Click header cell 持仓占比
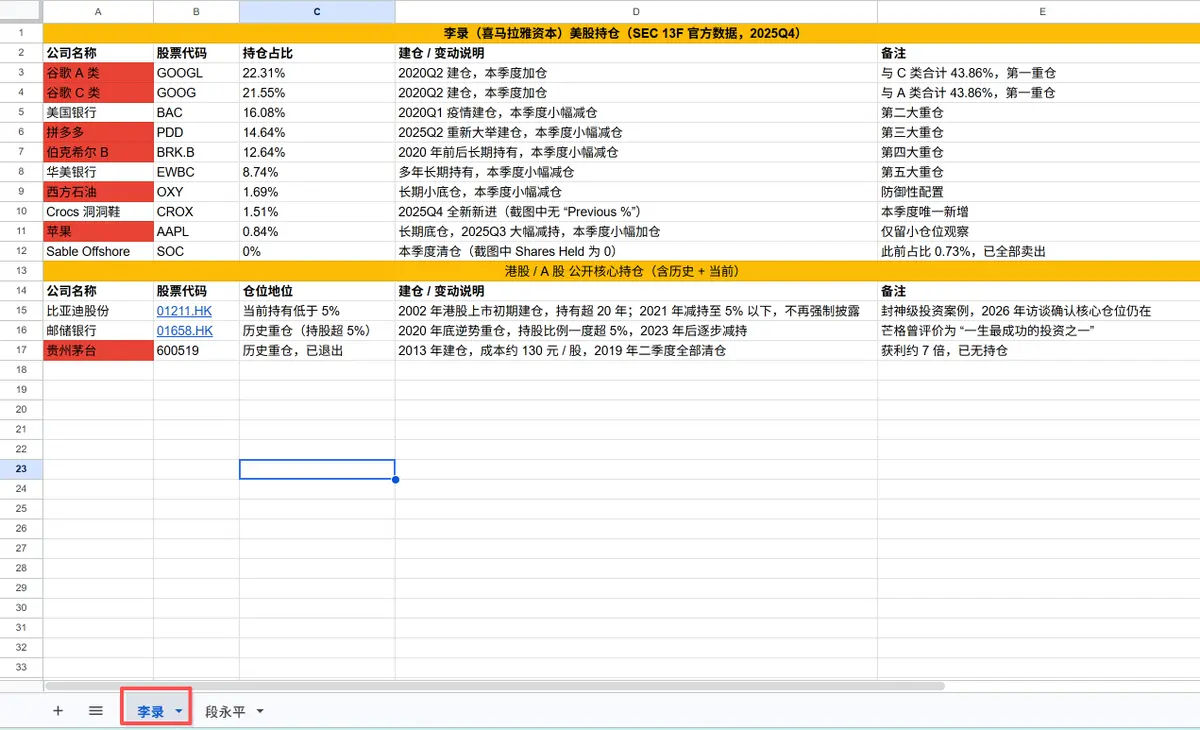Image resolution: width=1200 pixels, height=730 pixels. click(x=317, y=53)
